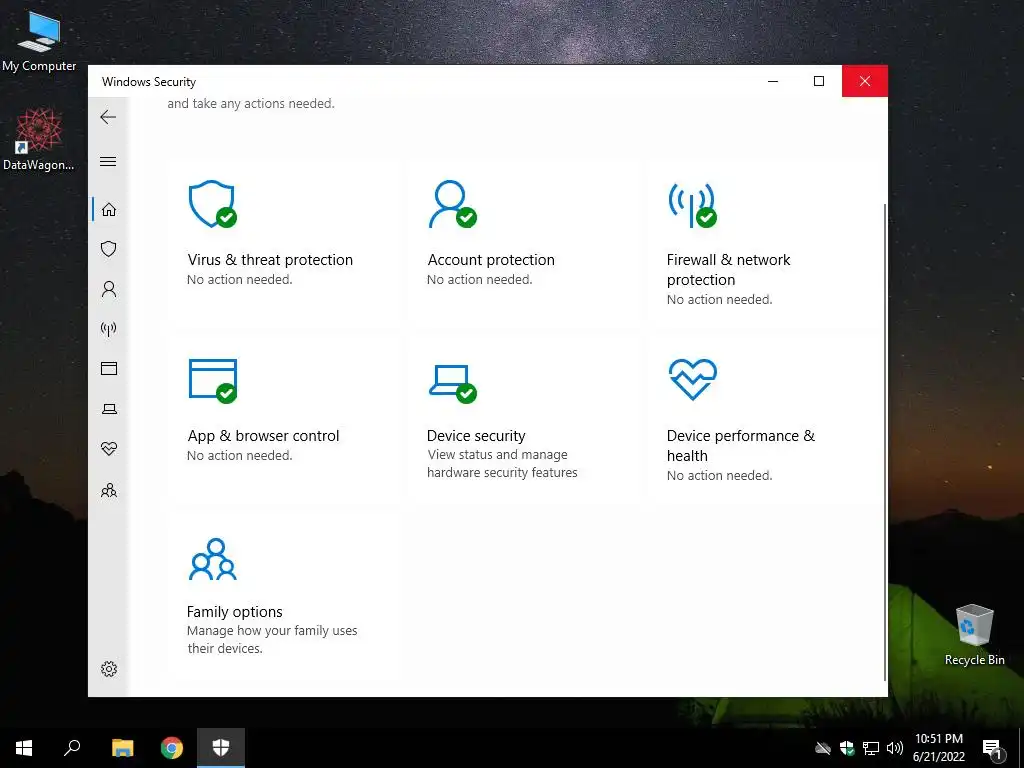Click the Account protection tile icon
This screenshot has width=1024, height=768.
click(452, 204)
